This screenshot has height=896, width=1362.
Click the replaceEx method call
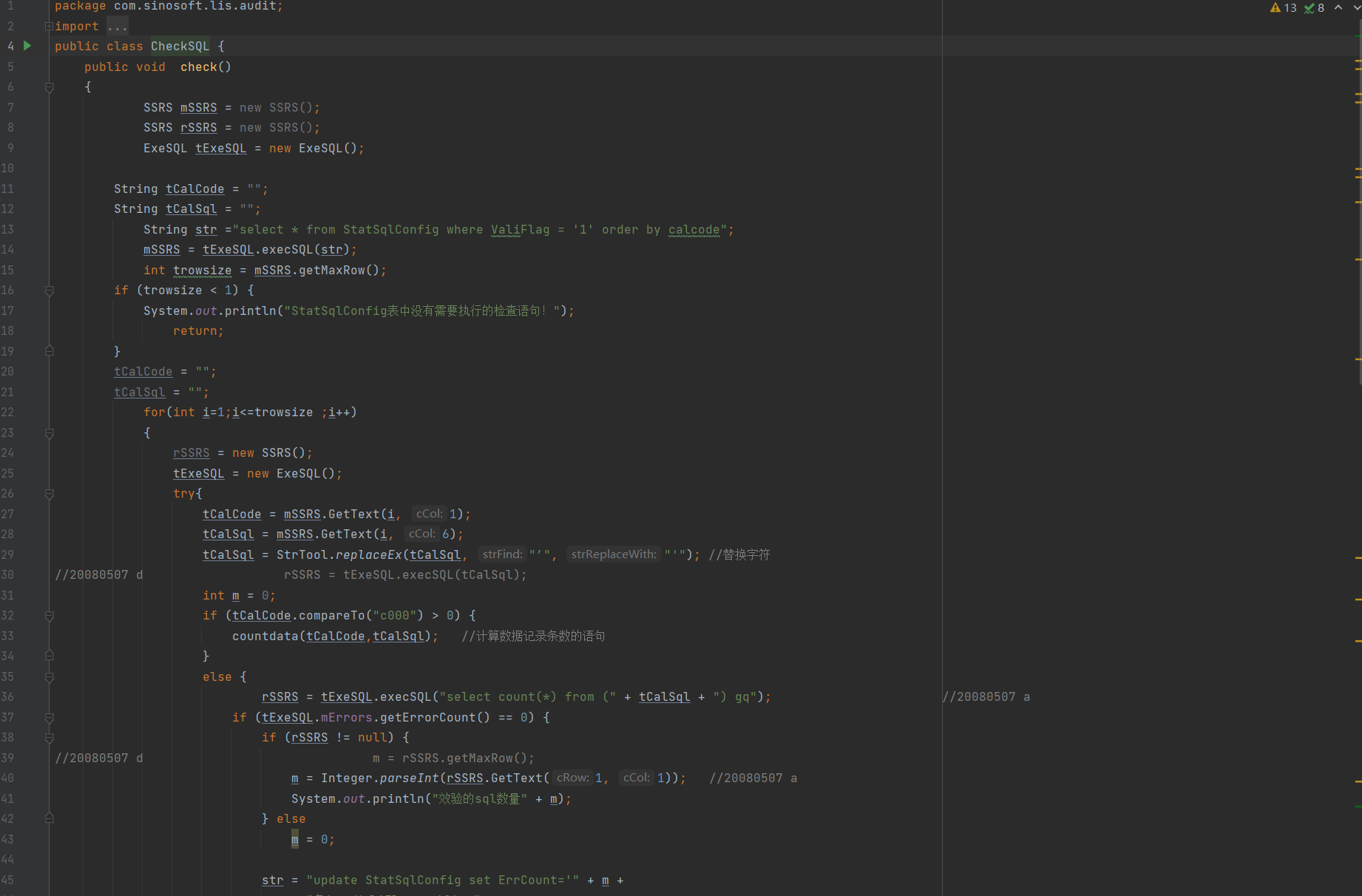369,554
